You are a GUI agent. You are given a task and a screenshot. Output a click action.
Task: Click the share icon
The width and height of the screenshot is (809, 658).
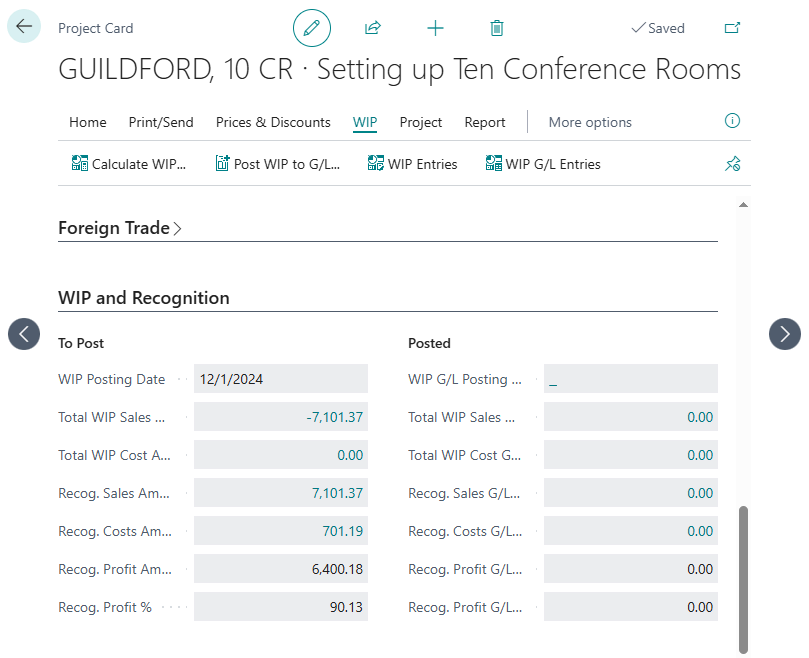pos(373,28)
